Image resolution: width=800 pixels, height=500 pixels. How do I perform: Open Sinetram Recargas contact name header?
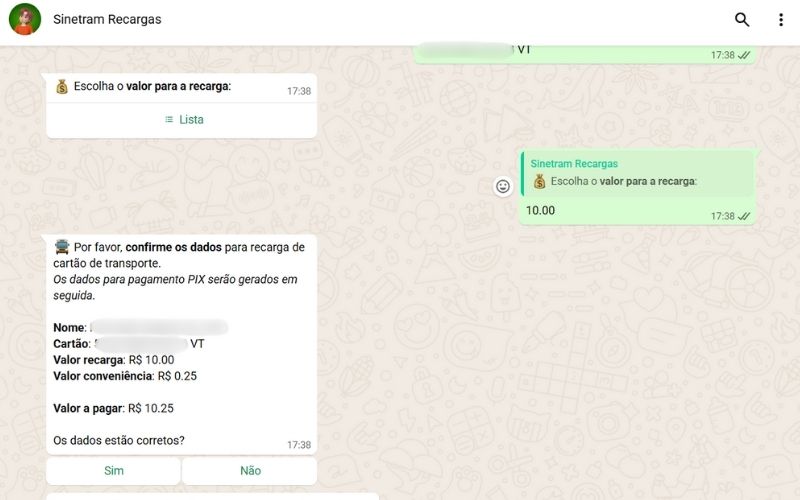[x=107, y=19]
